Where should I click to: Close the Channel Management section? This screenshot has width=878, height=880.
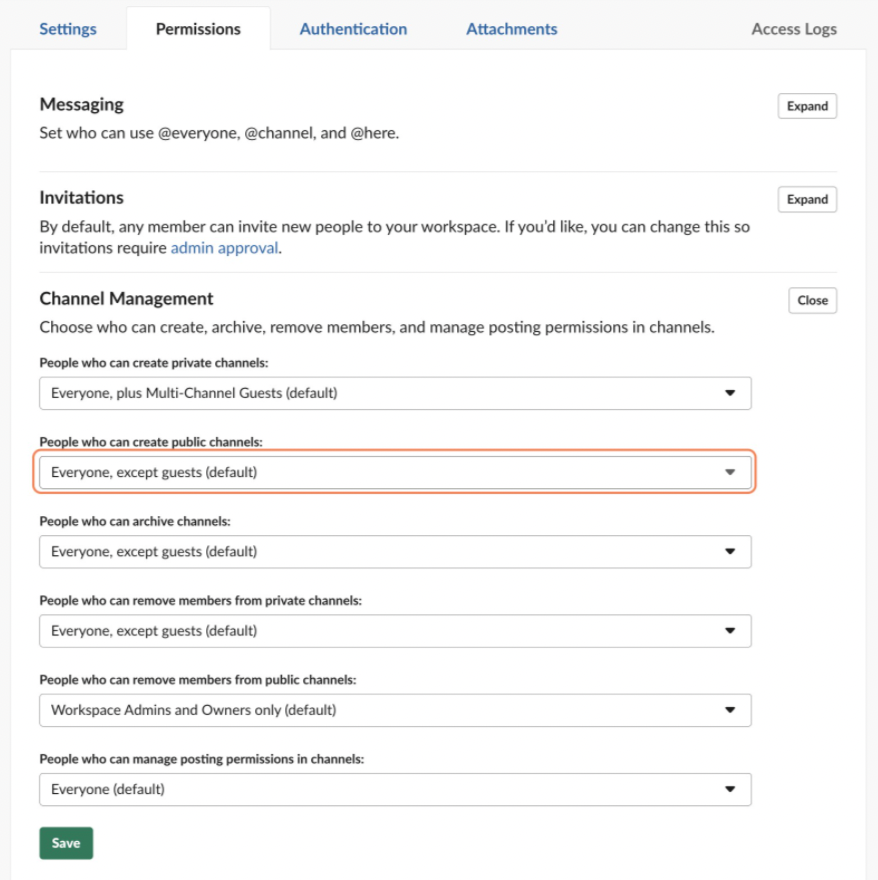812,300
